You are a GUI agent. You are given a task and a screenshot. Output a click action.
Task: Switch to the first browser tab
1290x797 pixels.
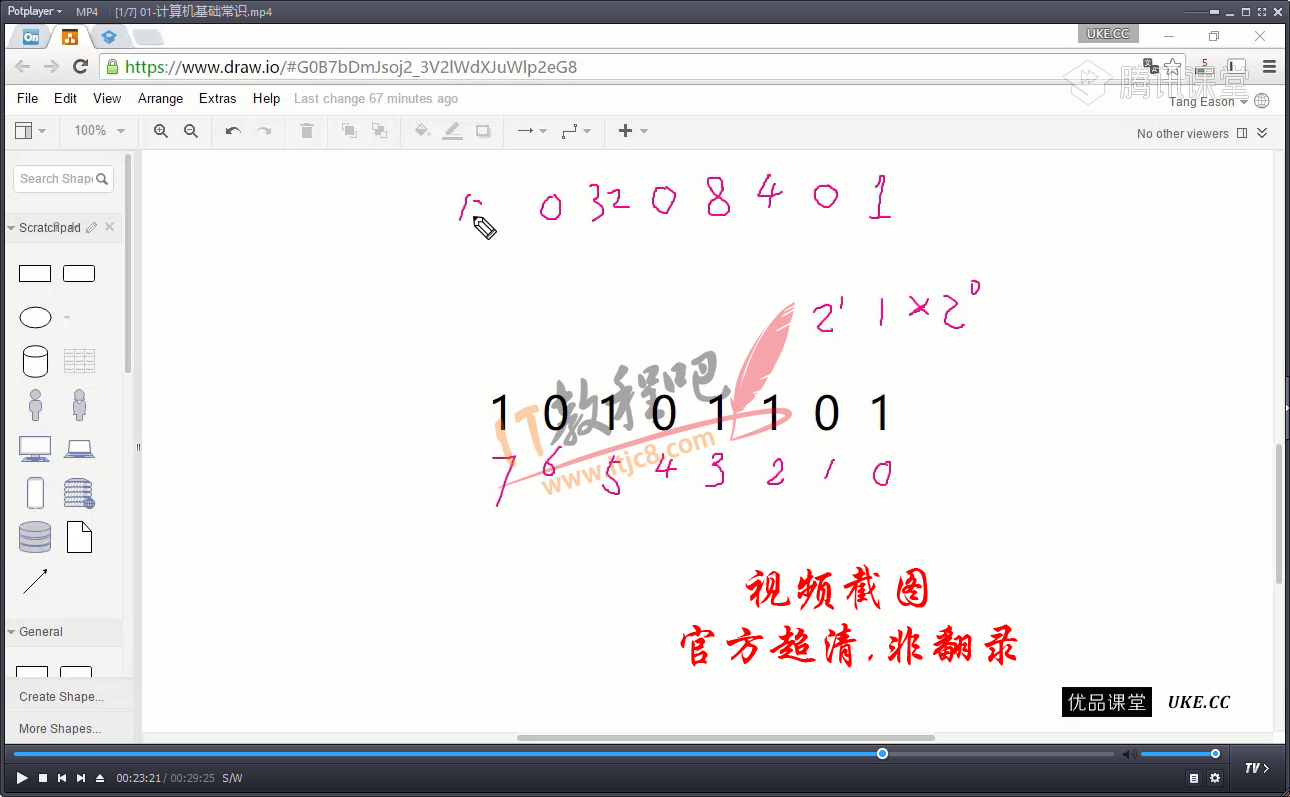pyautogui.click(x=32, y=37)
